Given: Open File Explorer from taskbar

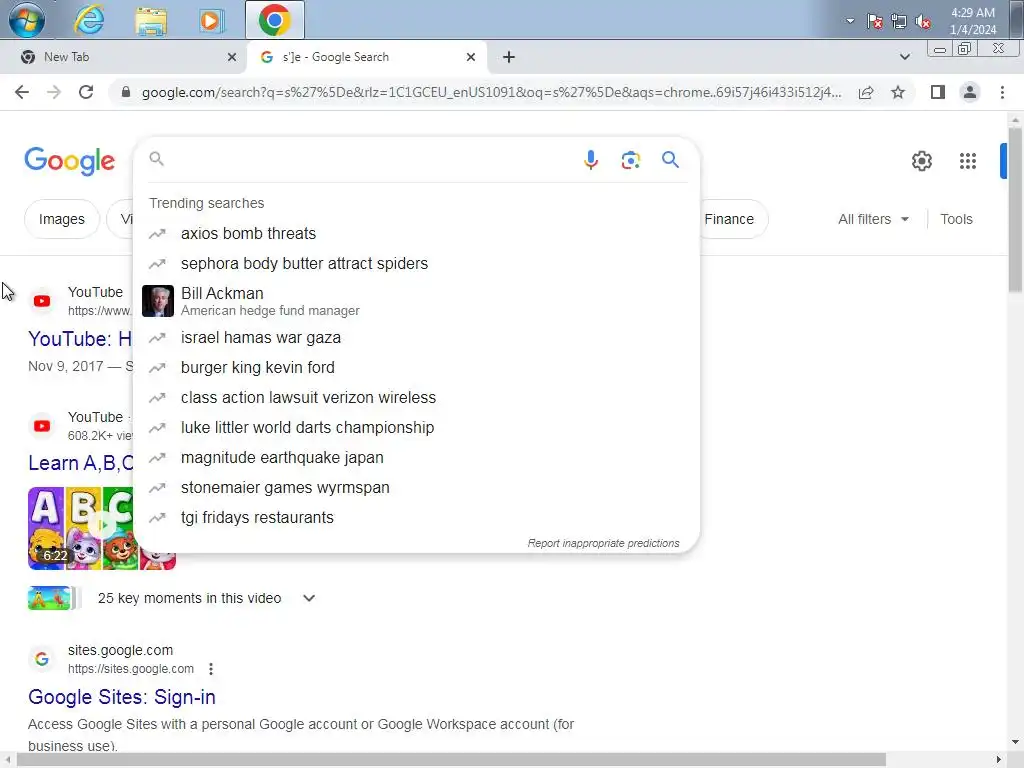Looking at the screenshot, I should pos(151,20).
